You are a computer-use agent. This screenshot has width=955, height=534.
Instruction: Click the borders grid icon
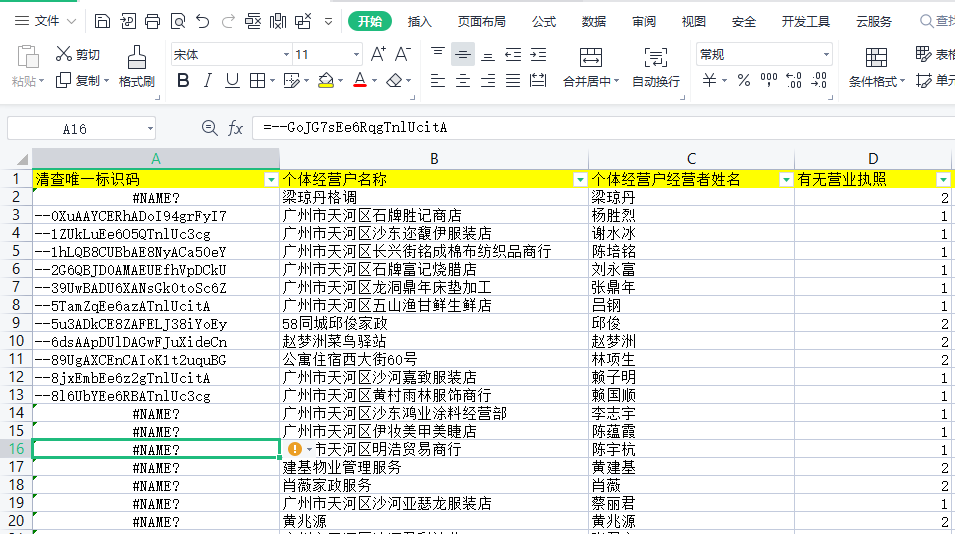click(258, 80)
